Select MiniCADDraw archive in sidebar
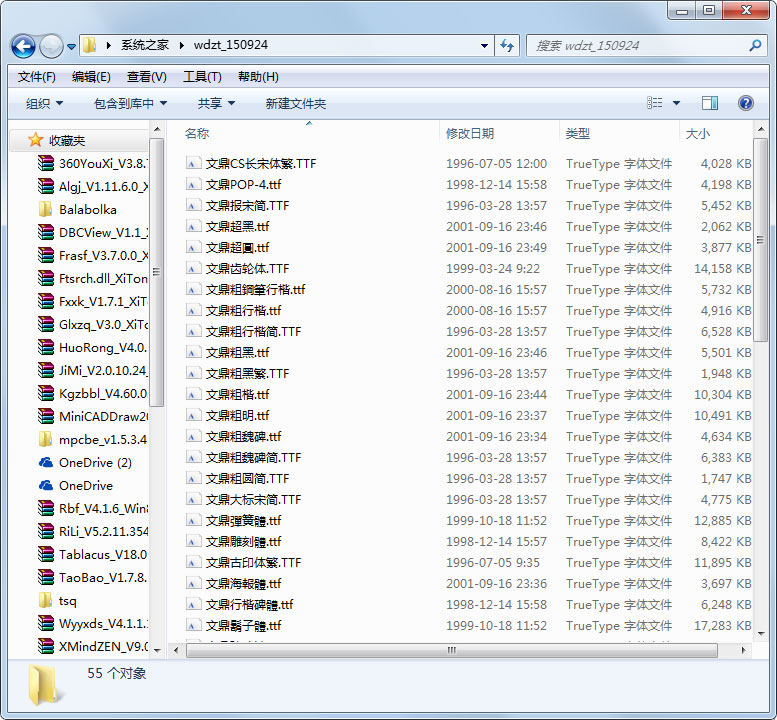 [93, 416]
